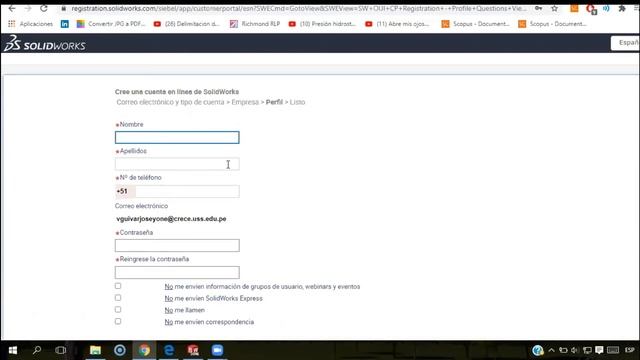Open the touch keyboard tray icon
The width and height of the screenshot is (640, 360).
(613, 350)
